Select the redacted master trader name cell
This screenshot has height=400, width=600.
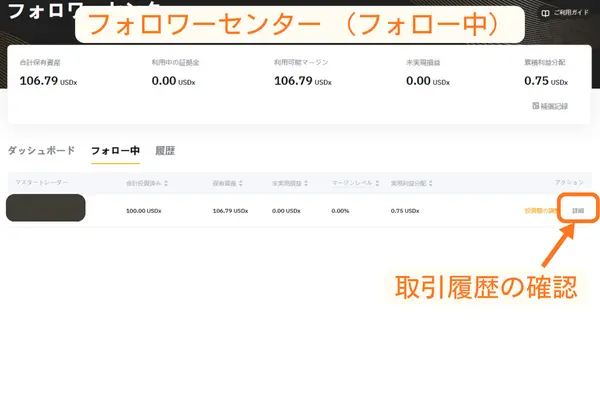click(45, 209)
